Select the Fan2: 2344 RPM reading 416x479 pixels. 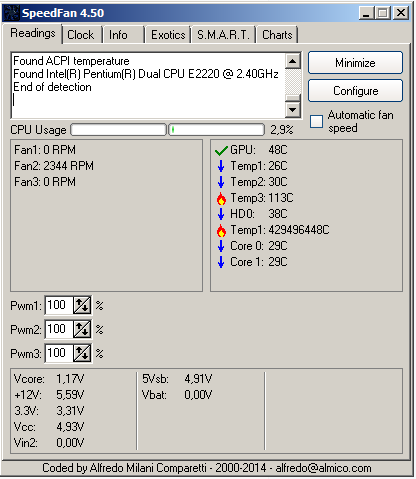(54, 166)
